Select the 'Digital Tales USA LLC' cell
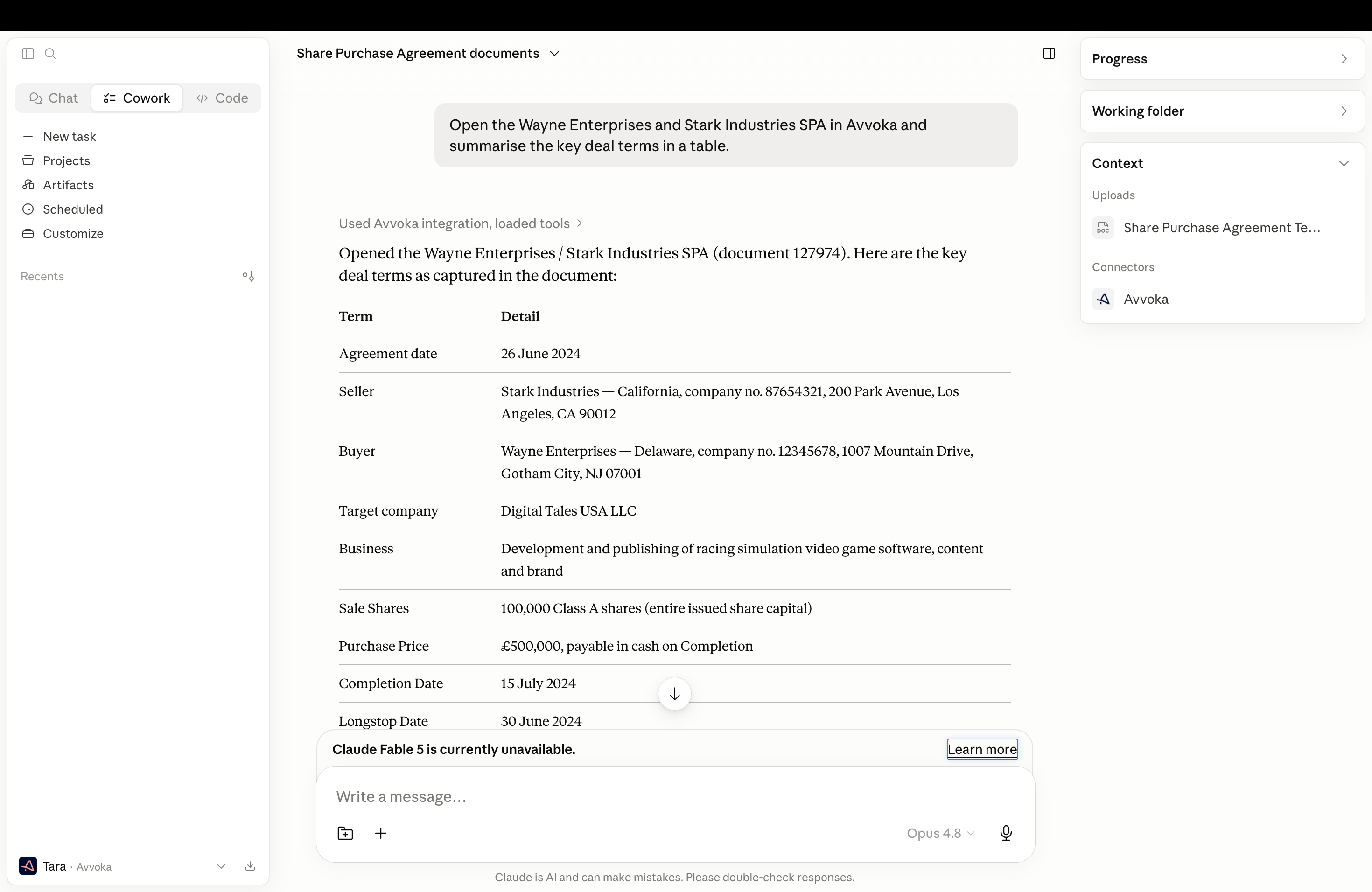Image resolution: width=1372 pixels, height=892 pixels. (x=568, y=511)
